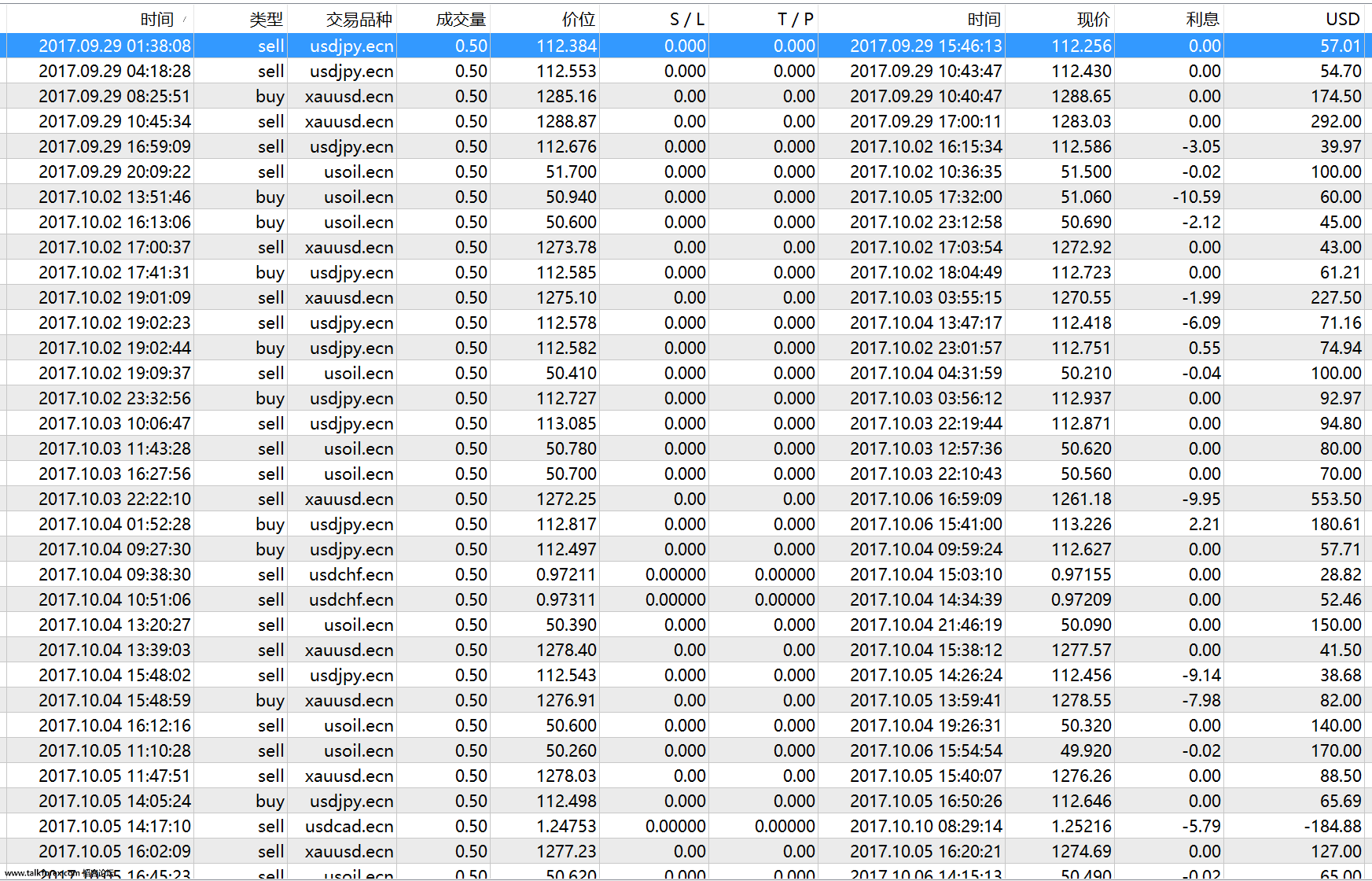Click open time 2017.10.02 19:09:37
Screen dimensions: 1372x881
115,373
